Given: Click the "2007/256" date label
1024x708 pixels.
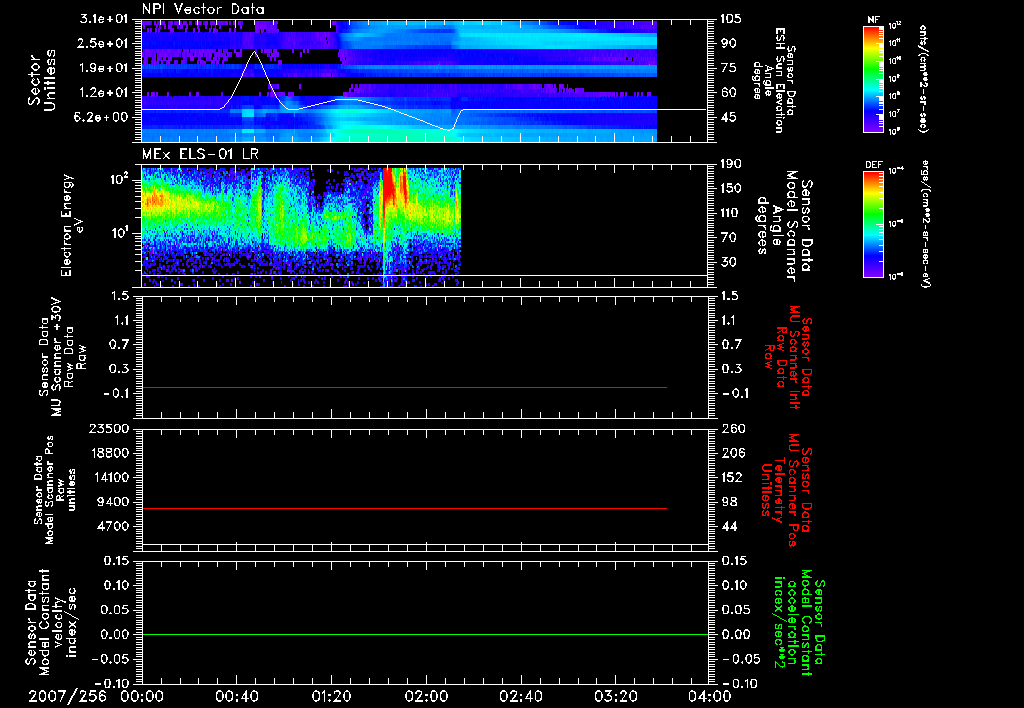Looking at the screenshot, I should click(x=67, y=697).
